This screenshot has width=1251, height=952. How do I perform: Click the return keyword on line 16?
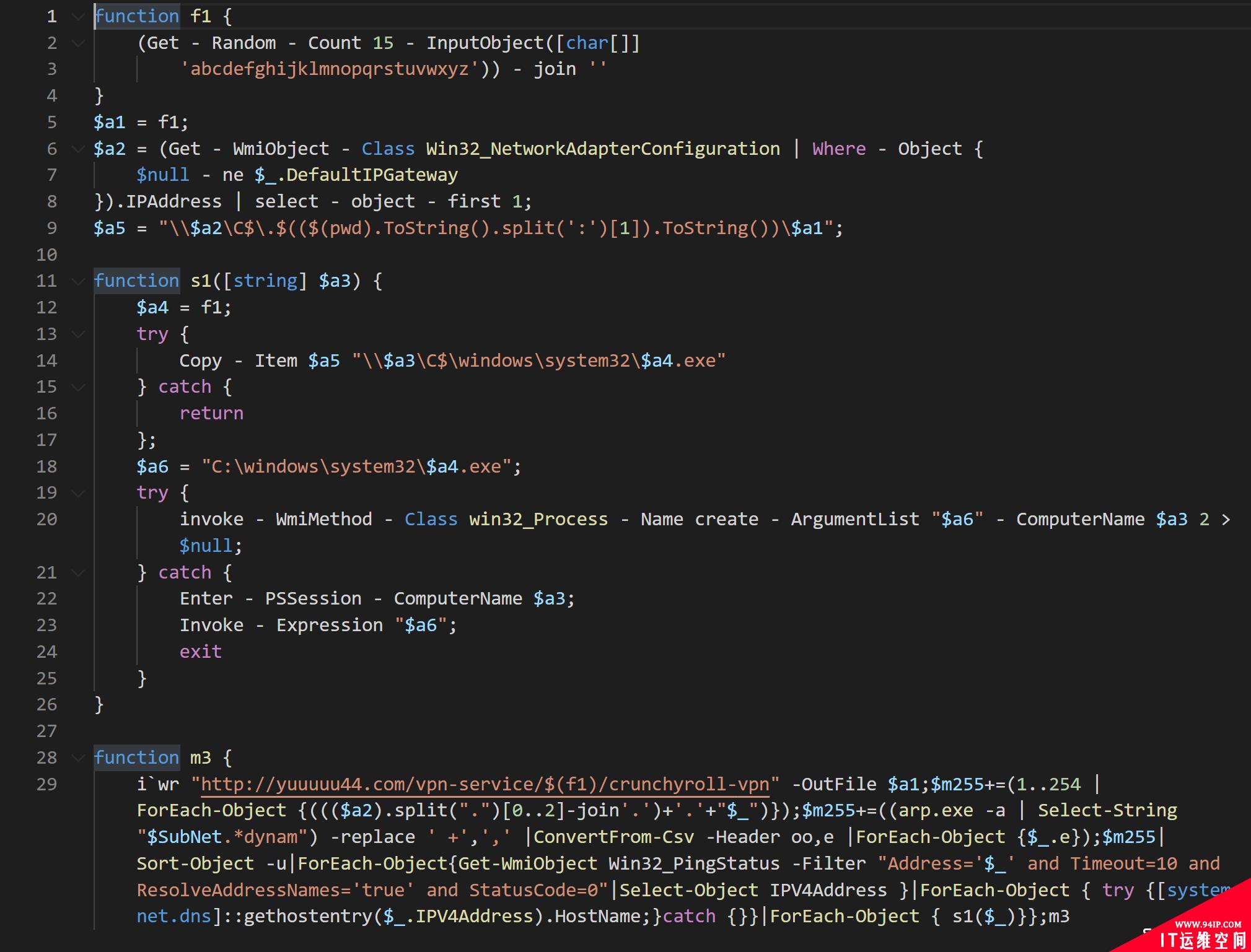[x=211, y=414]
